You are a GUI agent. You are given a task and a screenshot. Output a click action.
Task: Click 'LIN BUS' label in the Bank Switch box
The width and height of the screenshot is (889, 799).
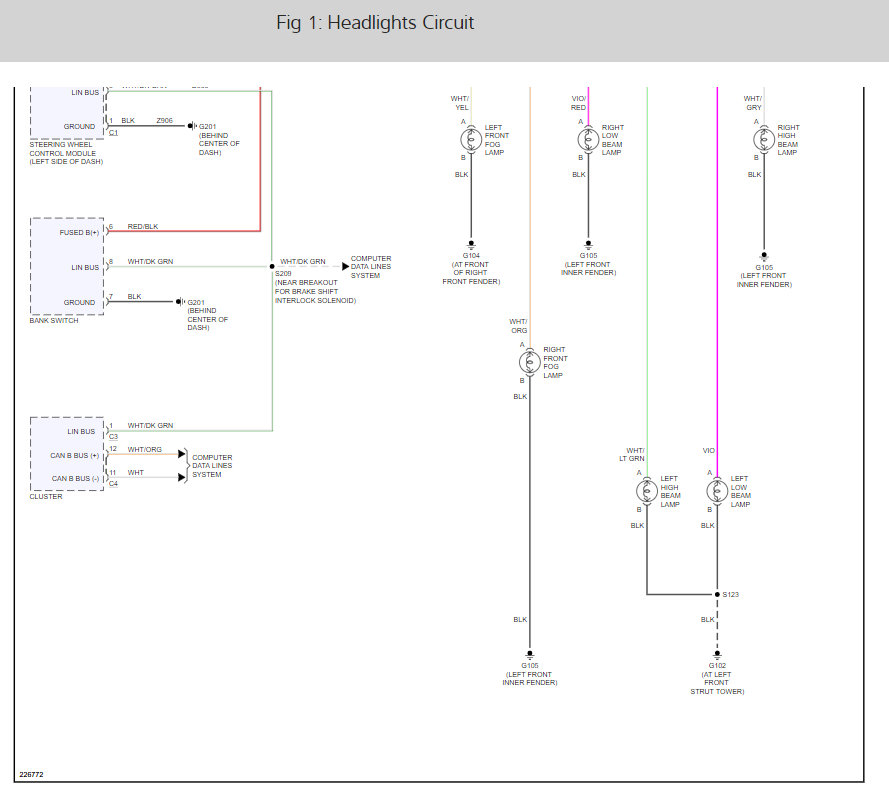[x=85, y=268]
